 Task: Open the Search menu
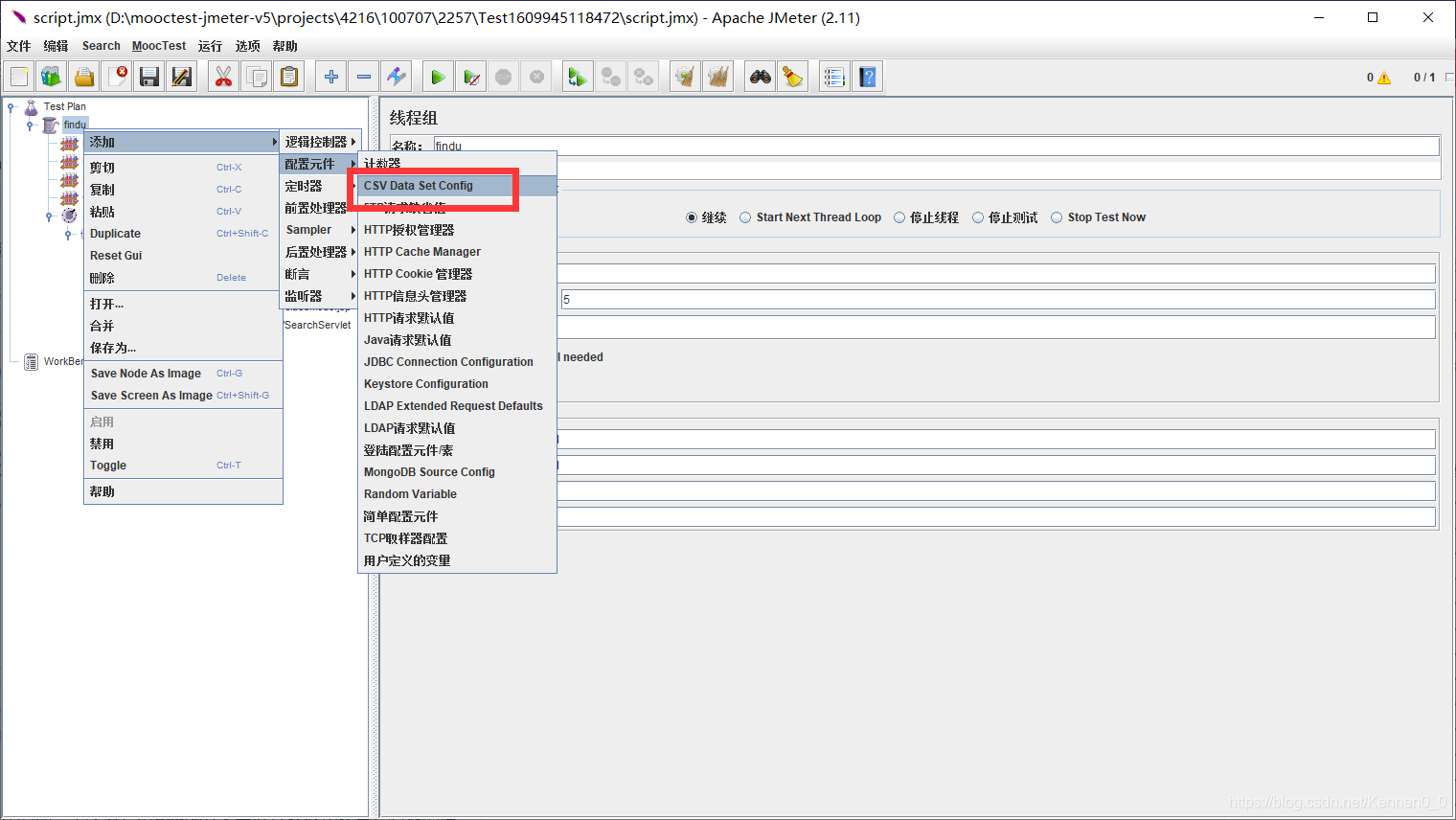click(101, 46)
